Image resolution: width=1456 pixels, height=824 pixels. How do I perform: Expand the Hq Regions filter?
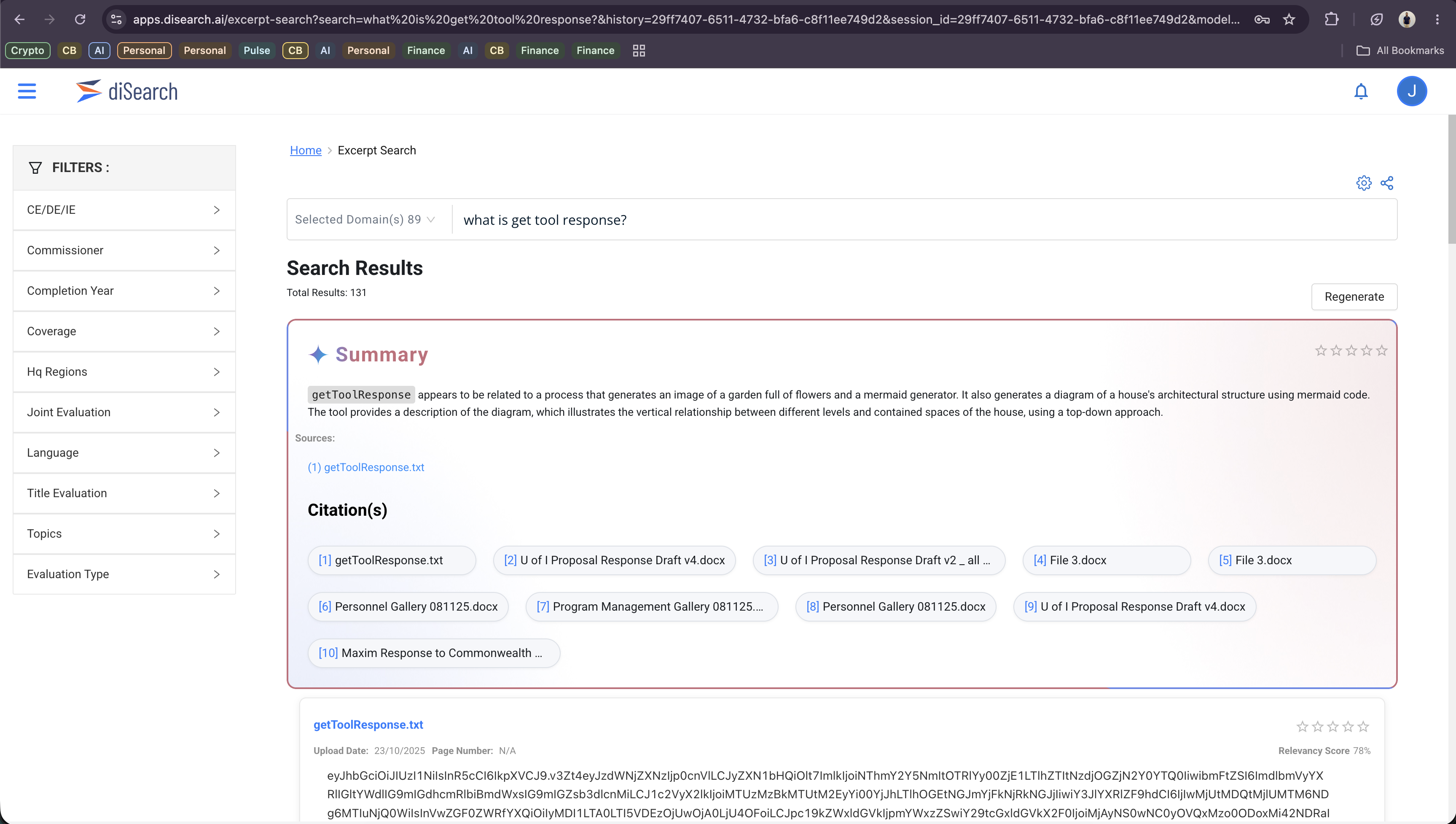[124, 372]
